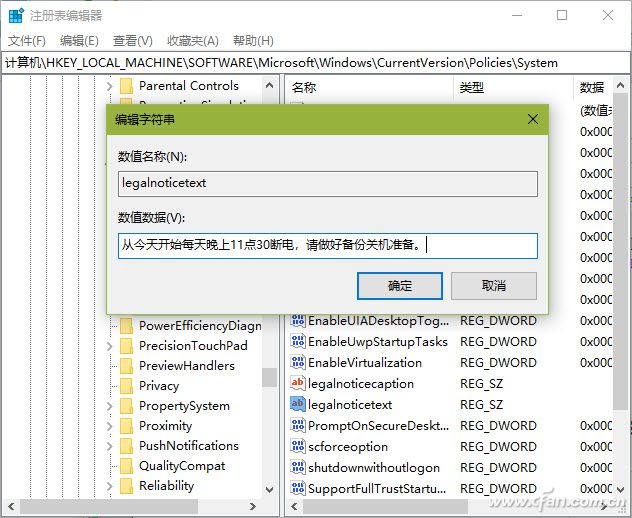Expand the Proximity key

tap(110, 426)
